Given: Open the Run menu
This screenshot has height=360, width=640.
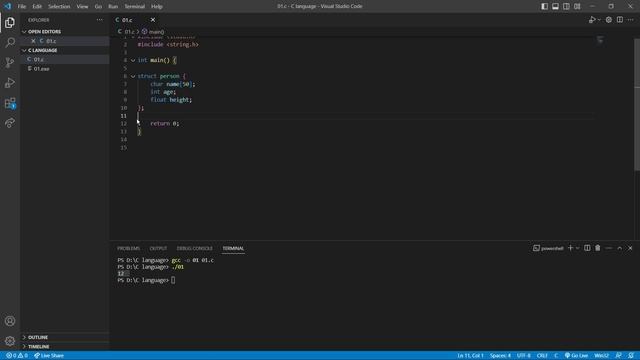Looking at the screenshot, I should pyautogui.click(x=113, y=6).
